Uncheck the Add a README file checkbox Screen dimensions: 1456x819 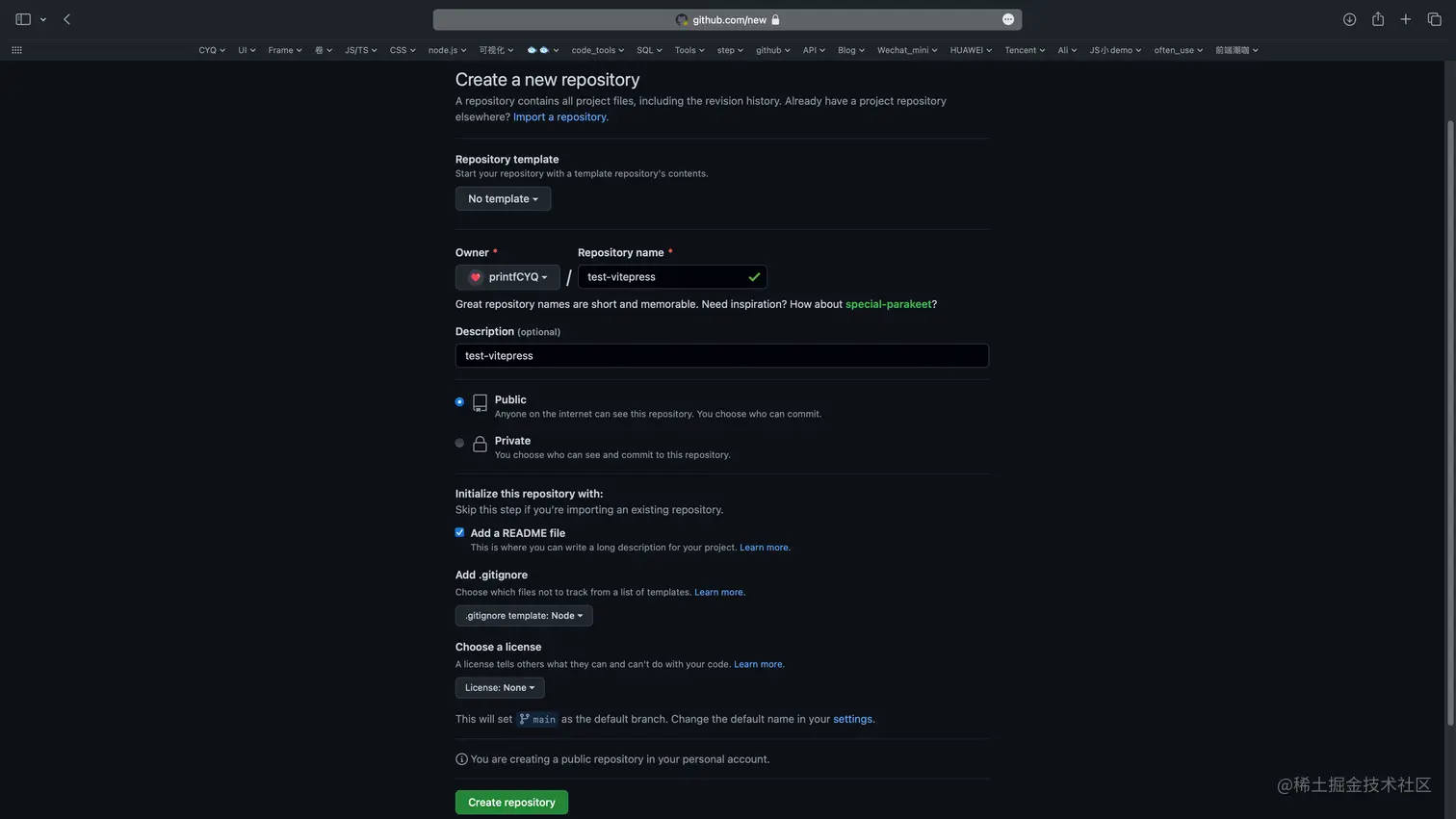pyautogui.click(x=459, y=532)
